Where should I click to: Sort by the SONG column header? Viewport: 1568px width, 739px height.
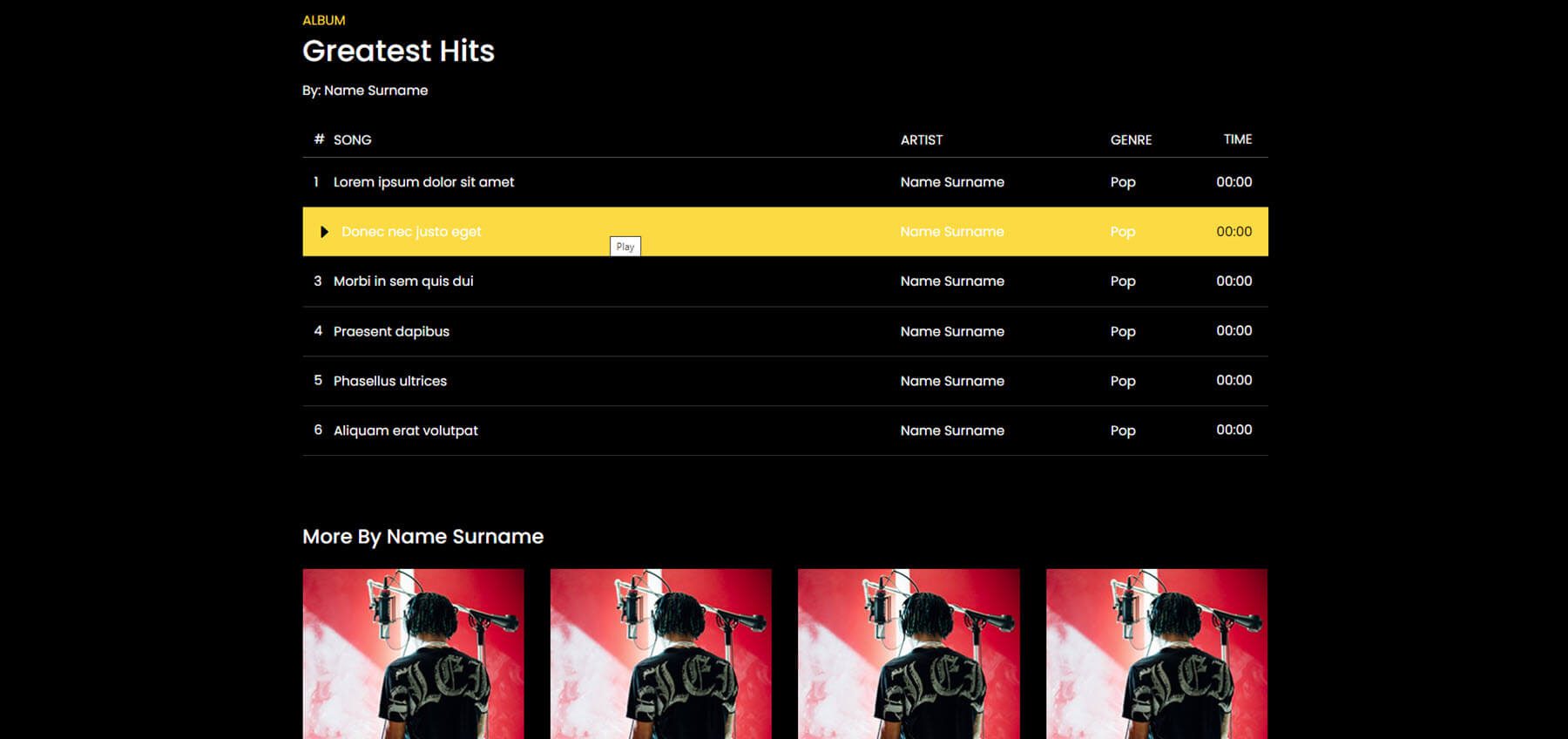tap(352, 140)
